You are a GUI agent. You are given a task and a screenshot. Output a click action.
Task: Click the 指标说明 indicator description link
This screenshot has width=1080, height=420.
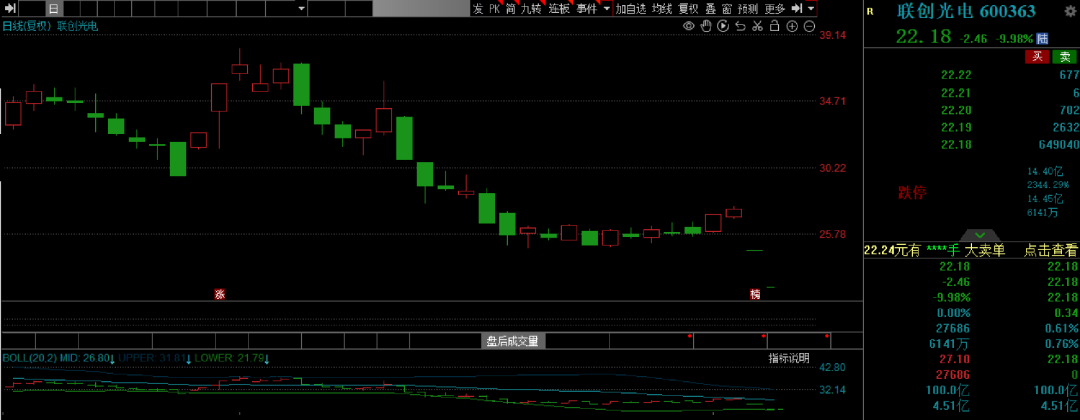789,358
